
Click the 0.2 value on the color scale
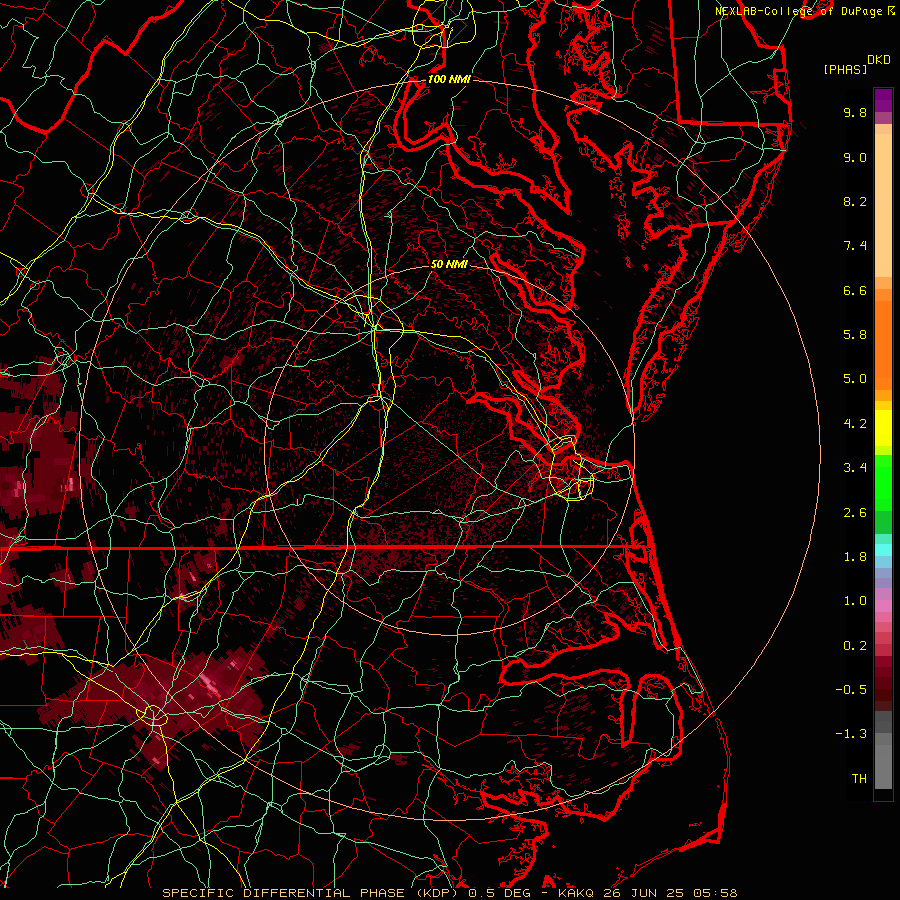[x=855, y=646]
